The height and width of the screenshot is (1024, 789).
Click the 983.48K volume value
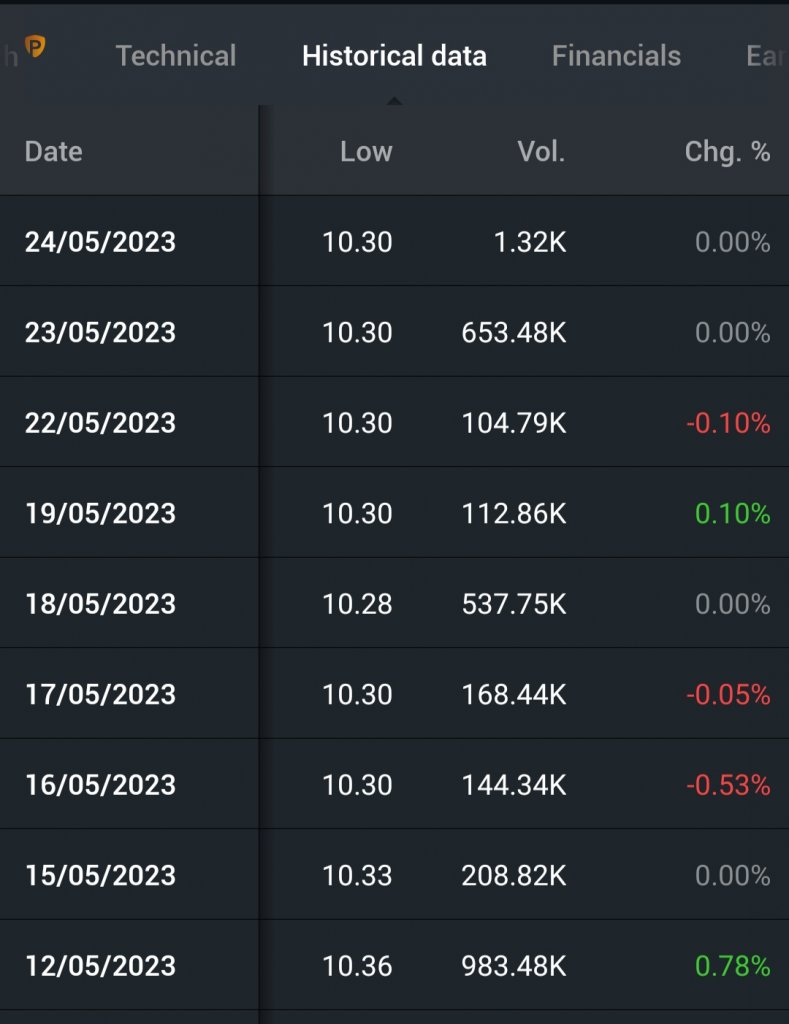[514, 966]
